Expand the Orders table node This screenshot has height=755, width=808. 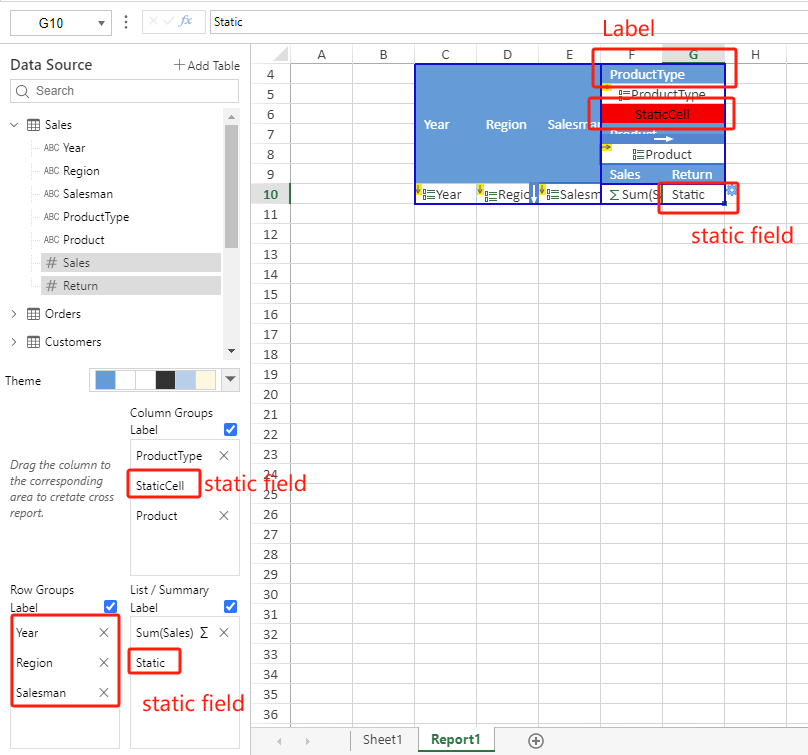[14, 314]
